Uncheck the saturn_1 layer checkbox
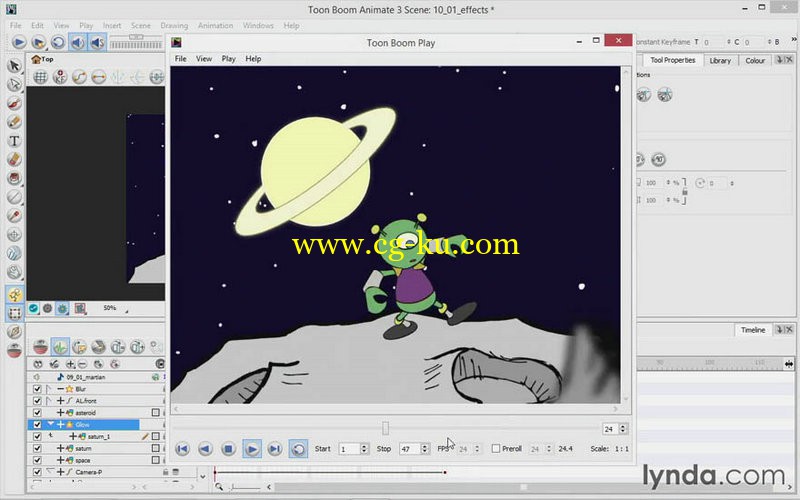Viewport: 800px width, 500px height. [37, 436]
